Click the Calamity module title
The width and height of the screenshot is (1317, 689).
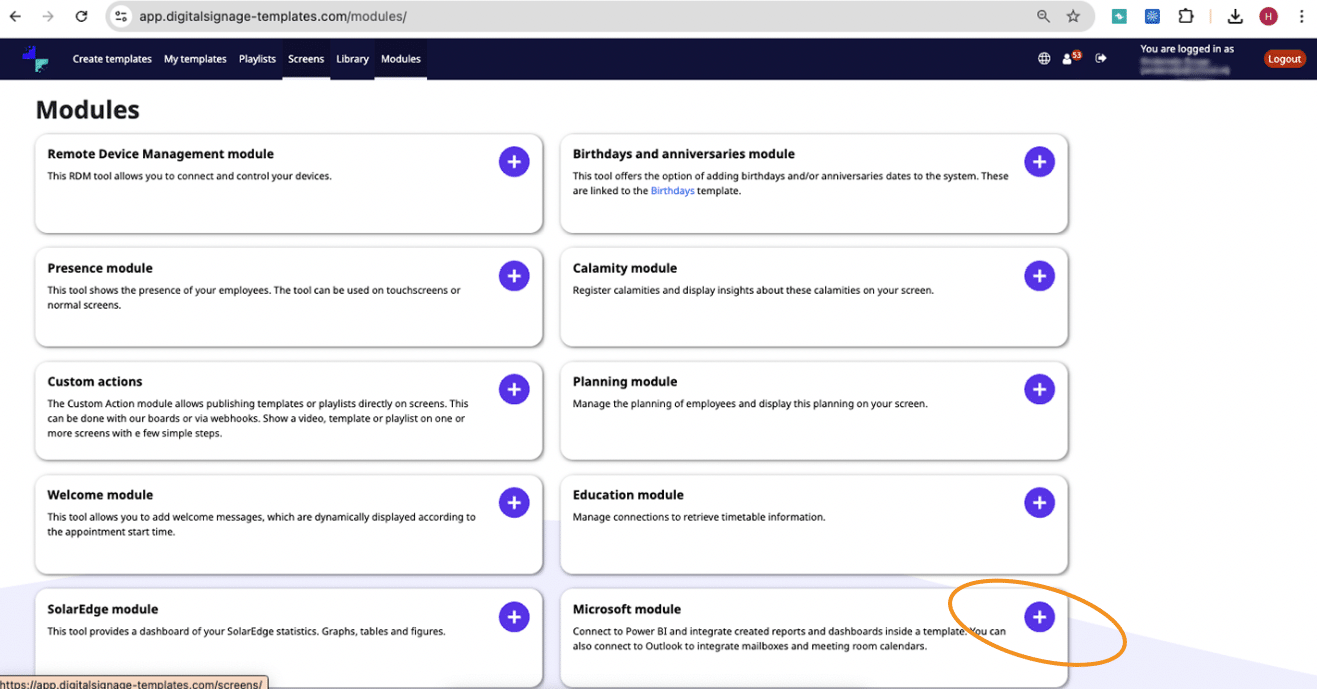[625, 268]
